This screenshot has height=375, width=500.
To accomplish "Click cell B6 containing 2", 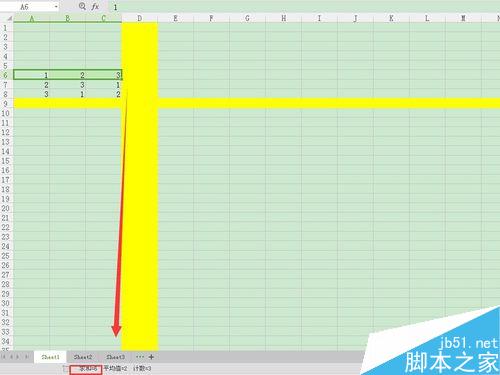I will pyautogui.click(x=68, y=75).
